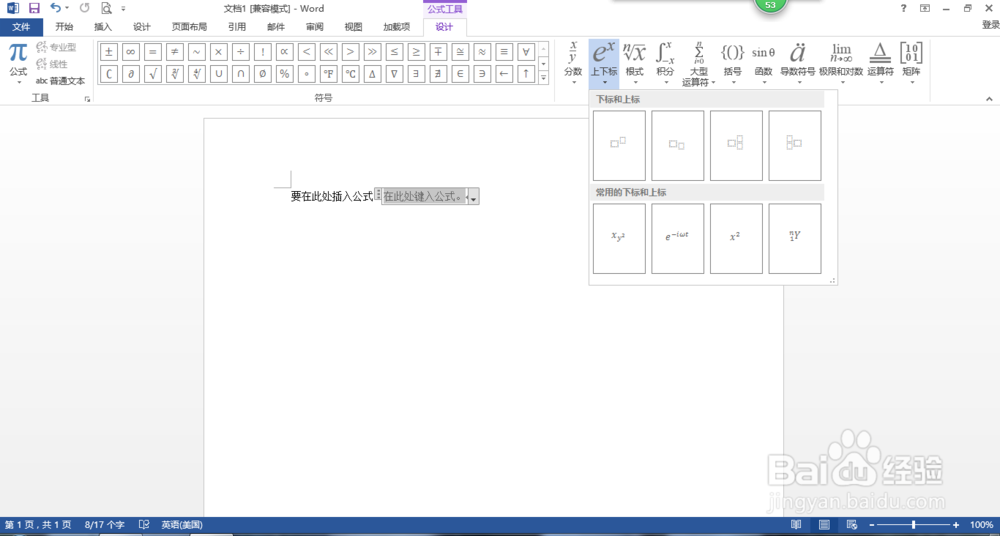Viewport: 1000px width, 536px height.
Task: Switch to the 页面布局 Page Layout tab
Action: (x=189, y=27)
